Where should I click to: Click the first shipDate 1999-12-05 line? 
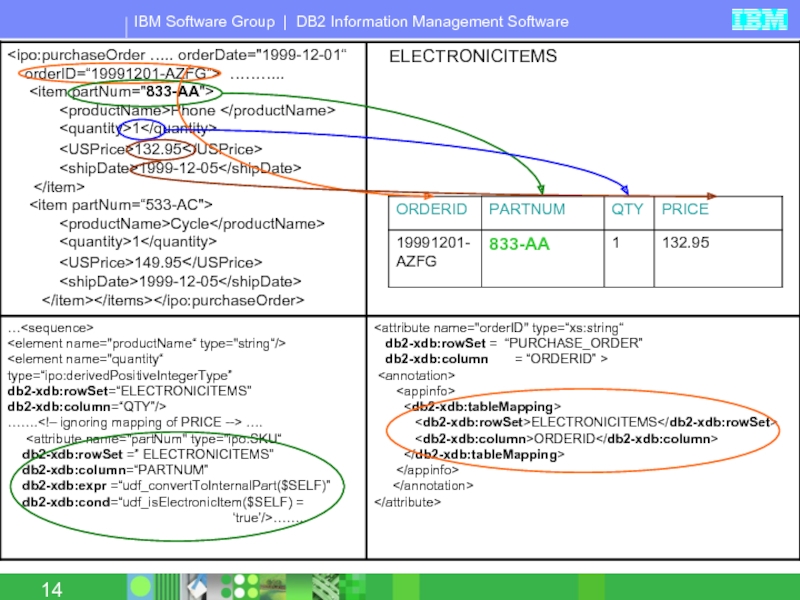(180, 168)
